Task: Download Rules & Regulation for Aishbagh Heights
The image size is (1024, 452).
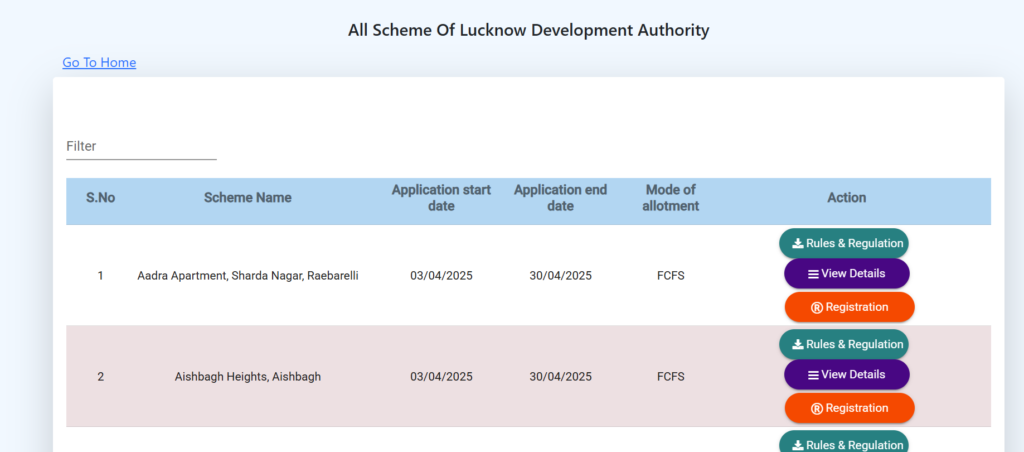Action: coord(844,344)
